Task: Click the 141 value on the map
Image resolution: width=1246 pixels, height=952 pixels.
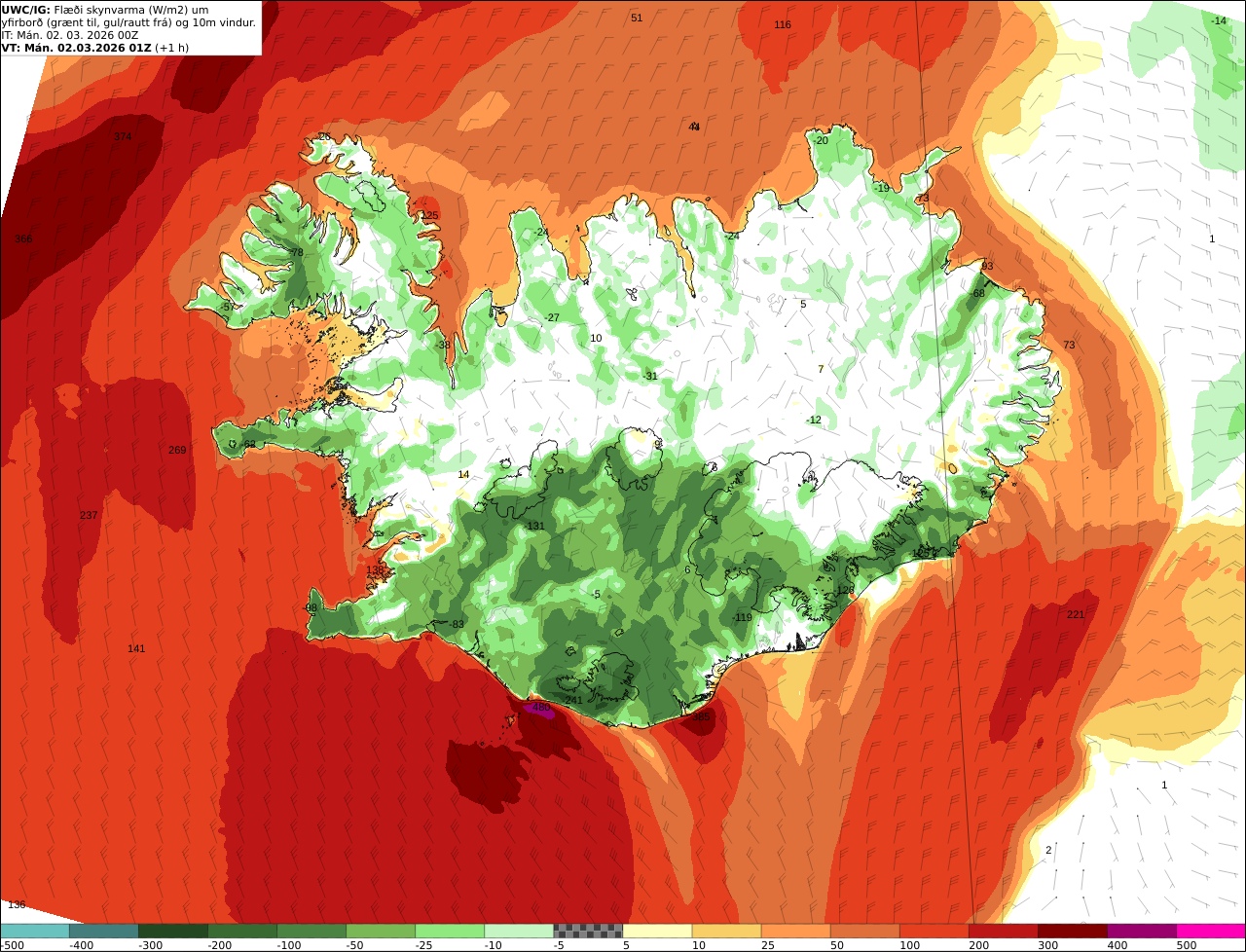Action: click(x=136, y=649)
